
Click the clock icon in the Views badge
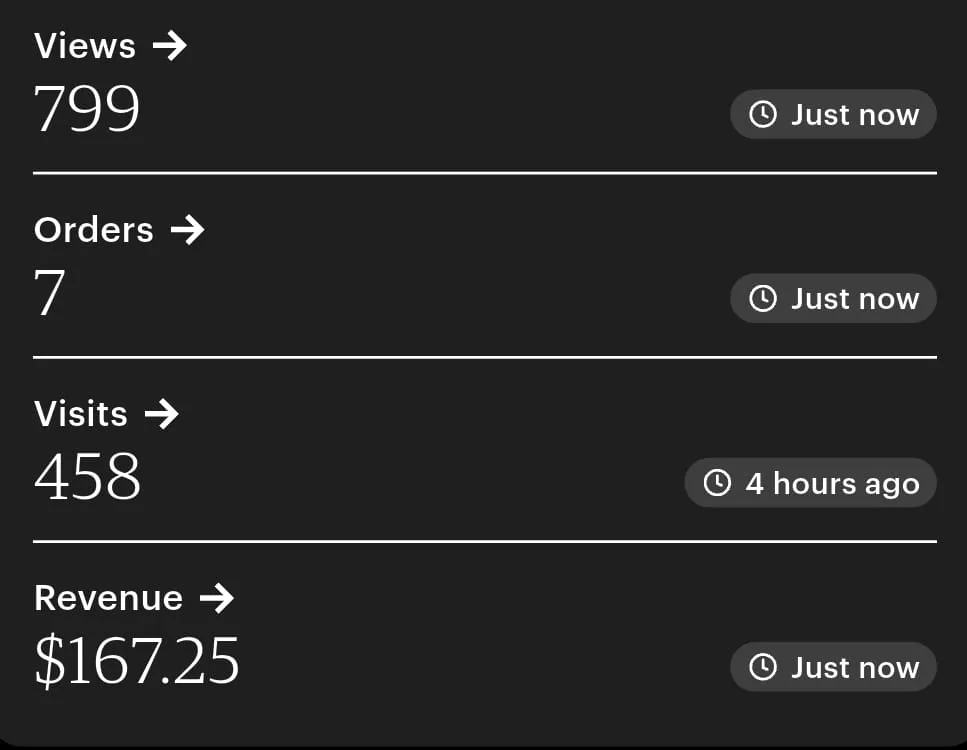click(763, 114)
